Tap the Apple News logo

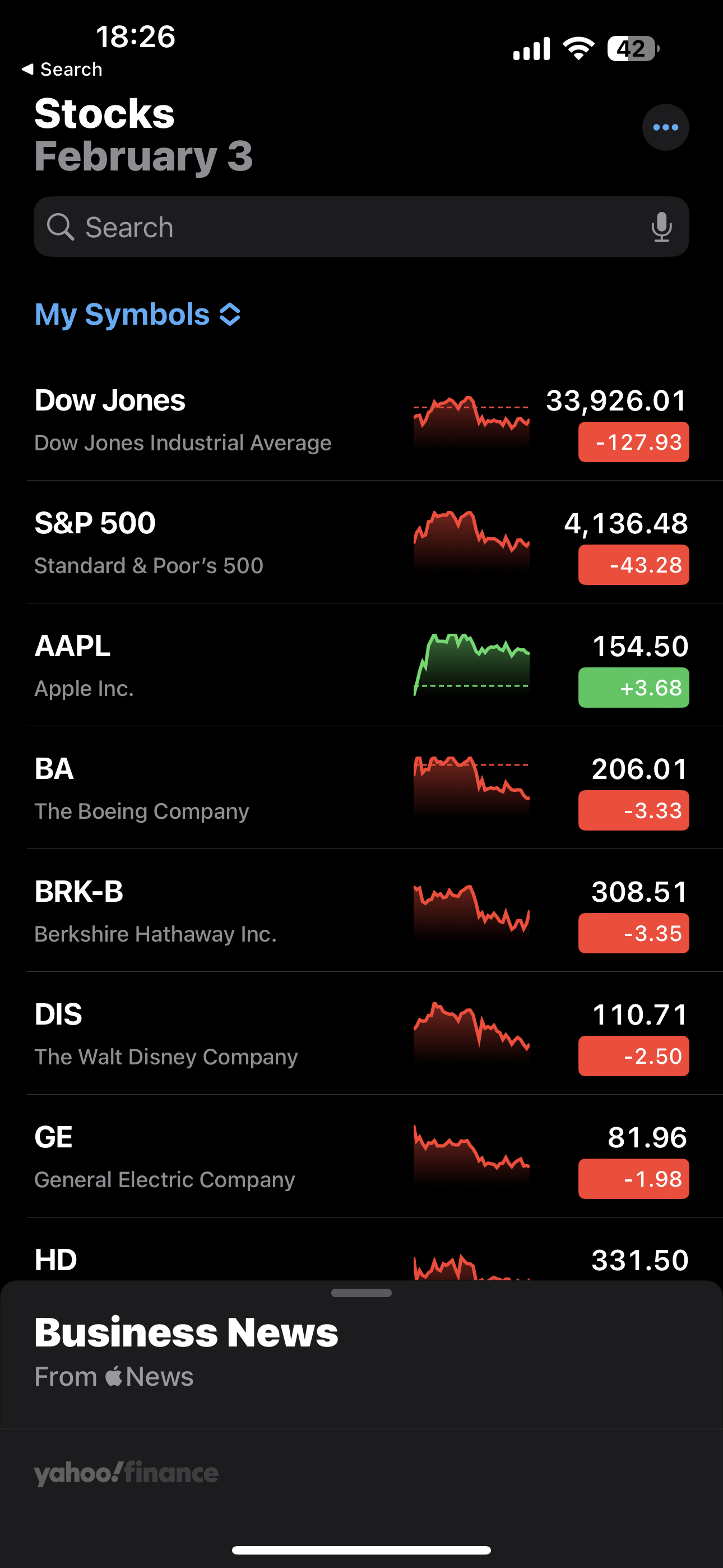tap(149, 1376)
